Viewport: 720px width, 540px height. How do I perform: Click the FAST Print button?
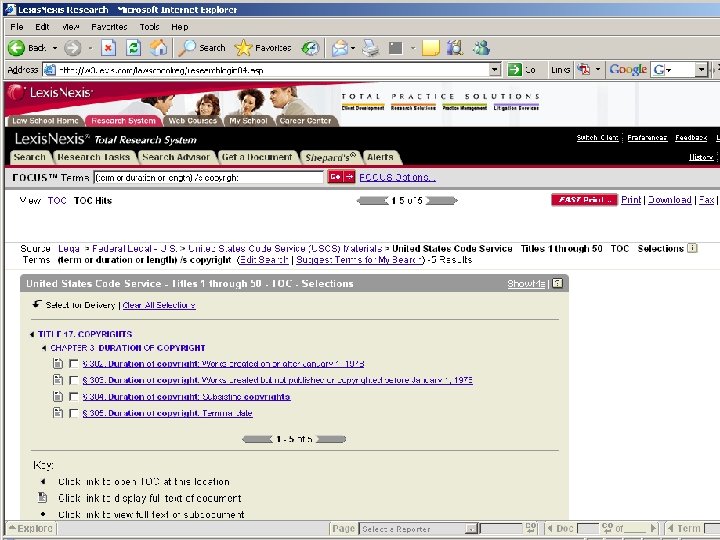click(584, 200)
